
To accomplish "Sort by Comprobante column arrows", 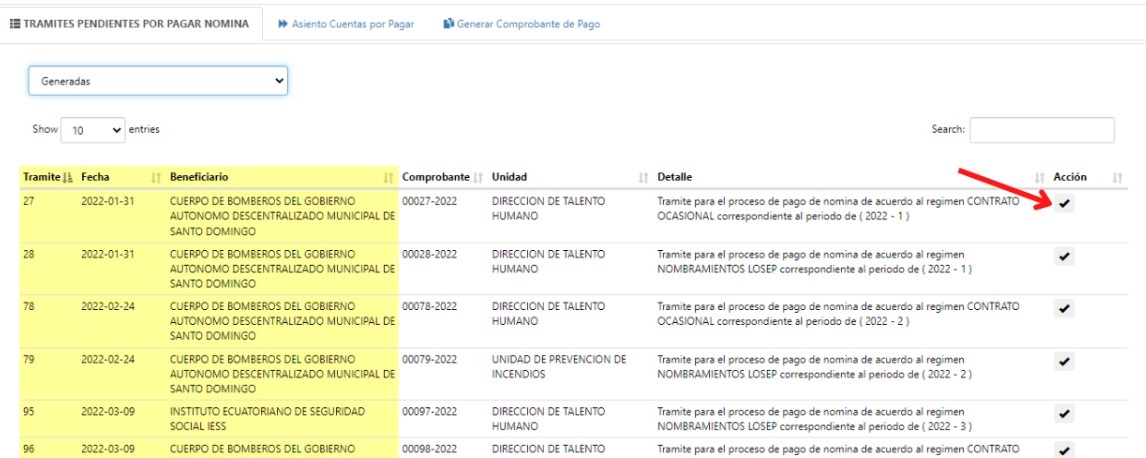I will point(478,178).
